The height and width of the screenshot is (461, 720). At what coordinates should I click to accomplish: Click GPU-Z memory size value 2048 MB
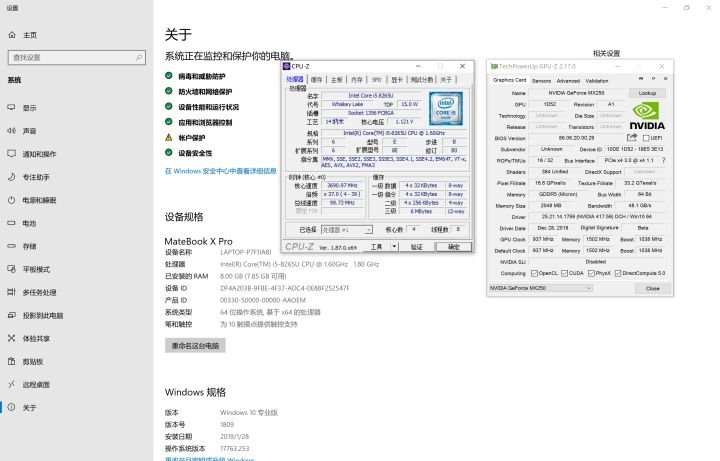point(551,206)
